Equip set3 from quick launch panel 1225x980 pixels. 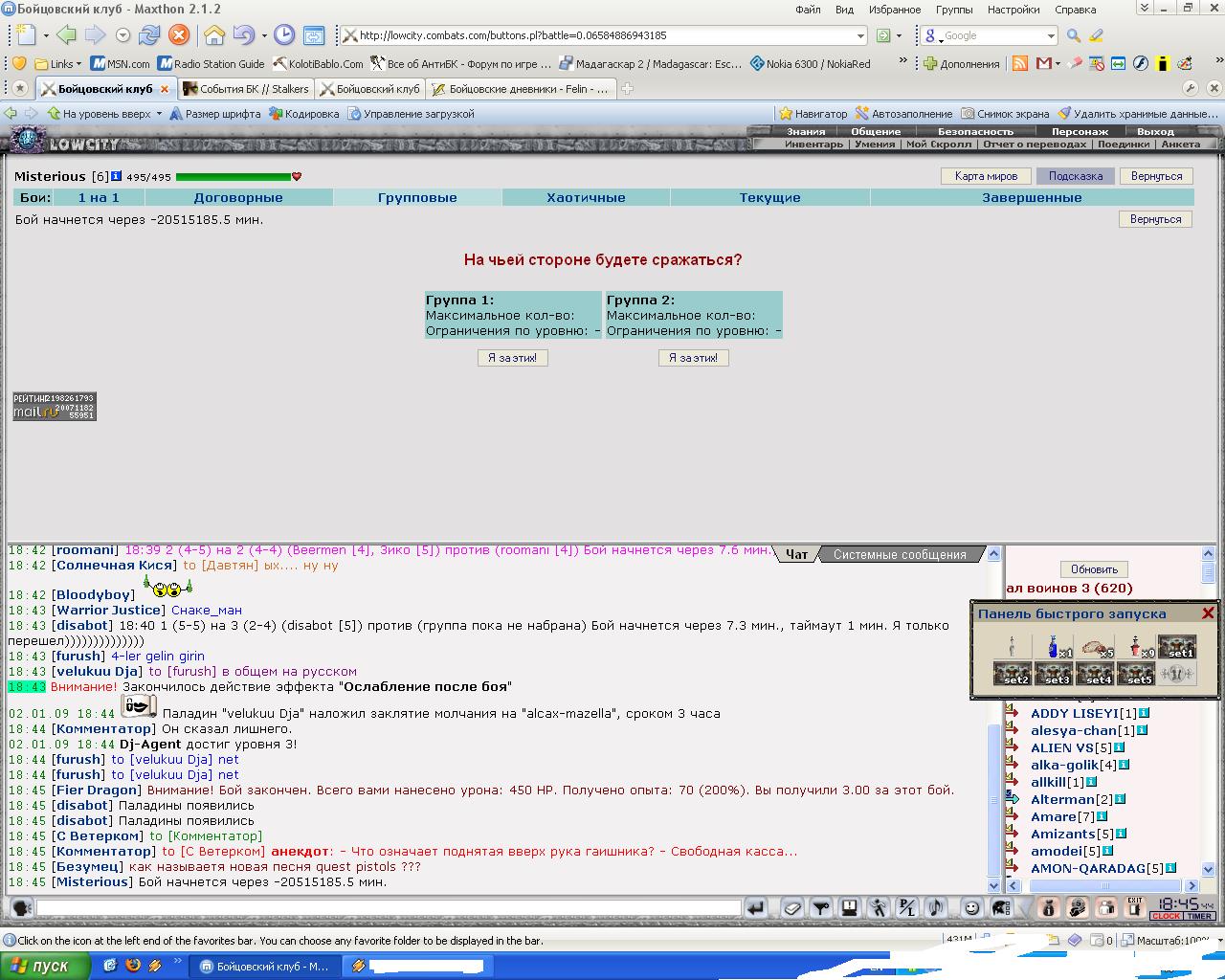(1055, 673)
